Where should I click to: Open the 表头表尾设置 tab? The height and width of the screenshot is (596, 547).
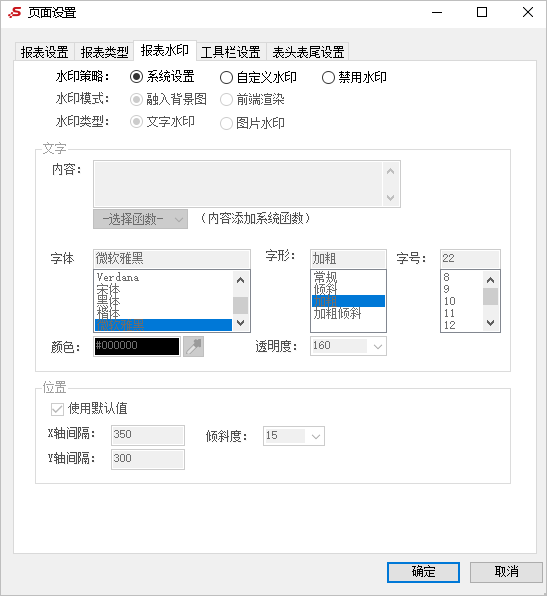tap(308, 52)
